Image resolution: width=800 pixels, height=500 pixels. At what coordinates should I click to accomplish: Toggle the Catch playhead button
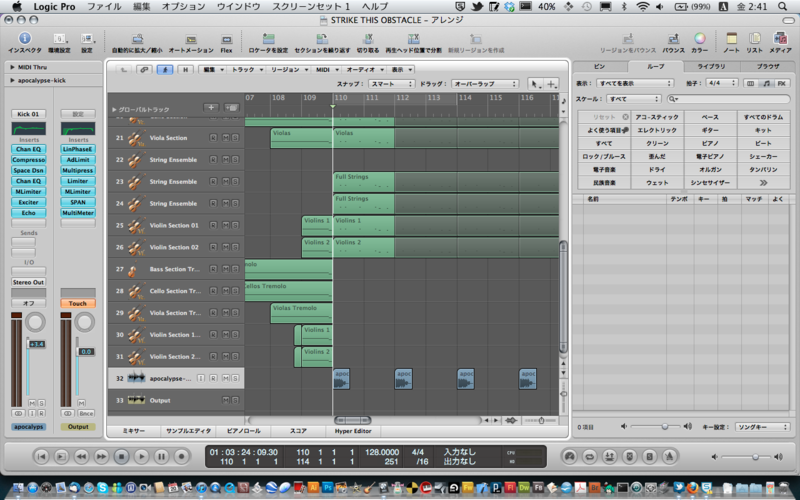pos(164,69)
